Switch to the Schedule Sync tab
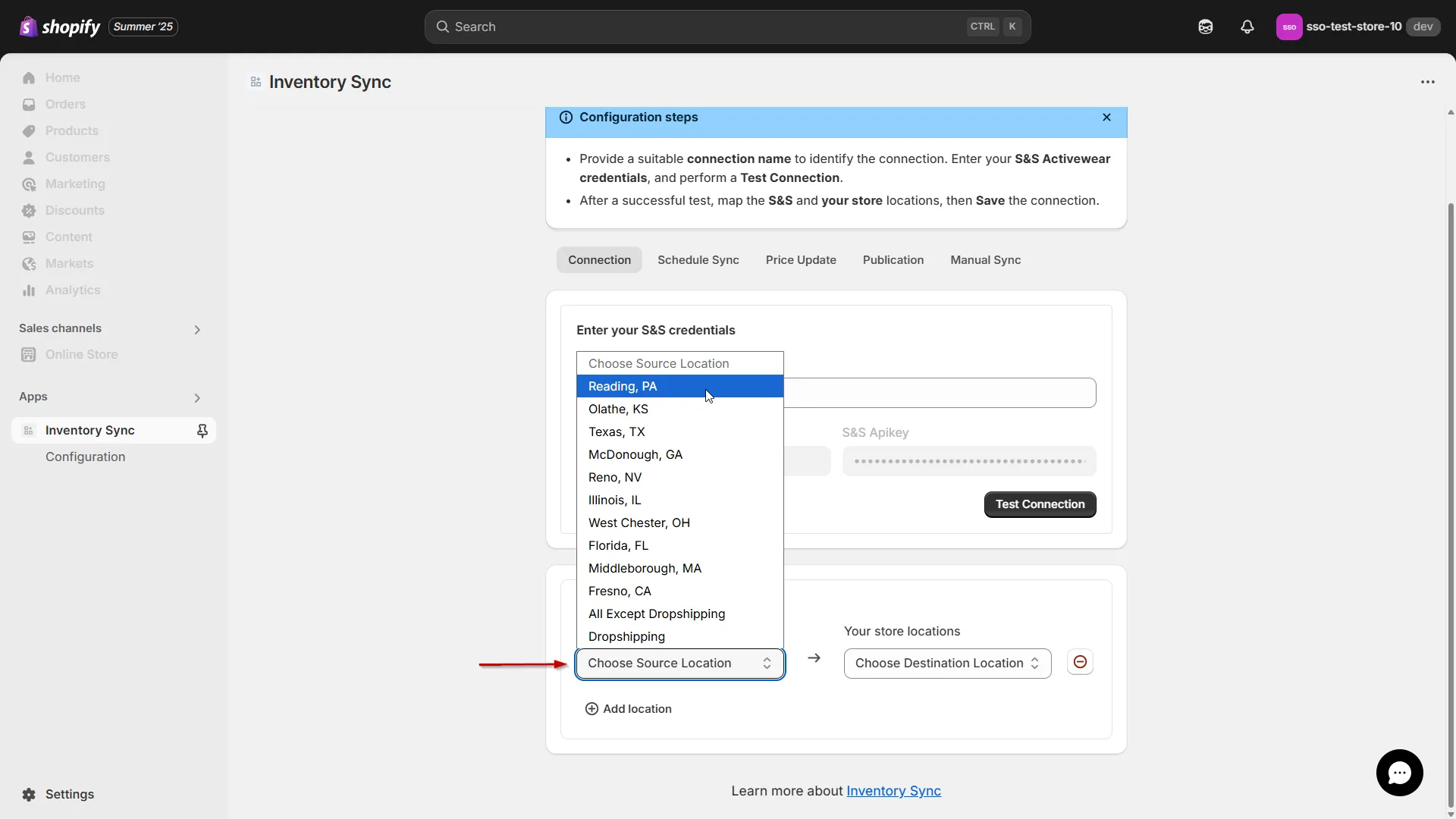The width and height of the screenshot is (1456, 819). 698,259
